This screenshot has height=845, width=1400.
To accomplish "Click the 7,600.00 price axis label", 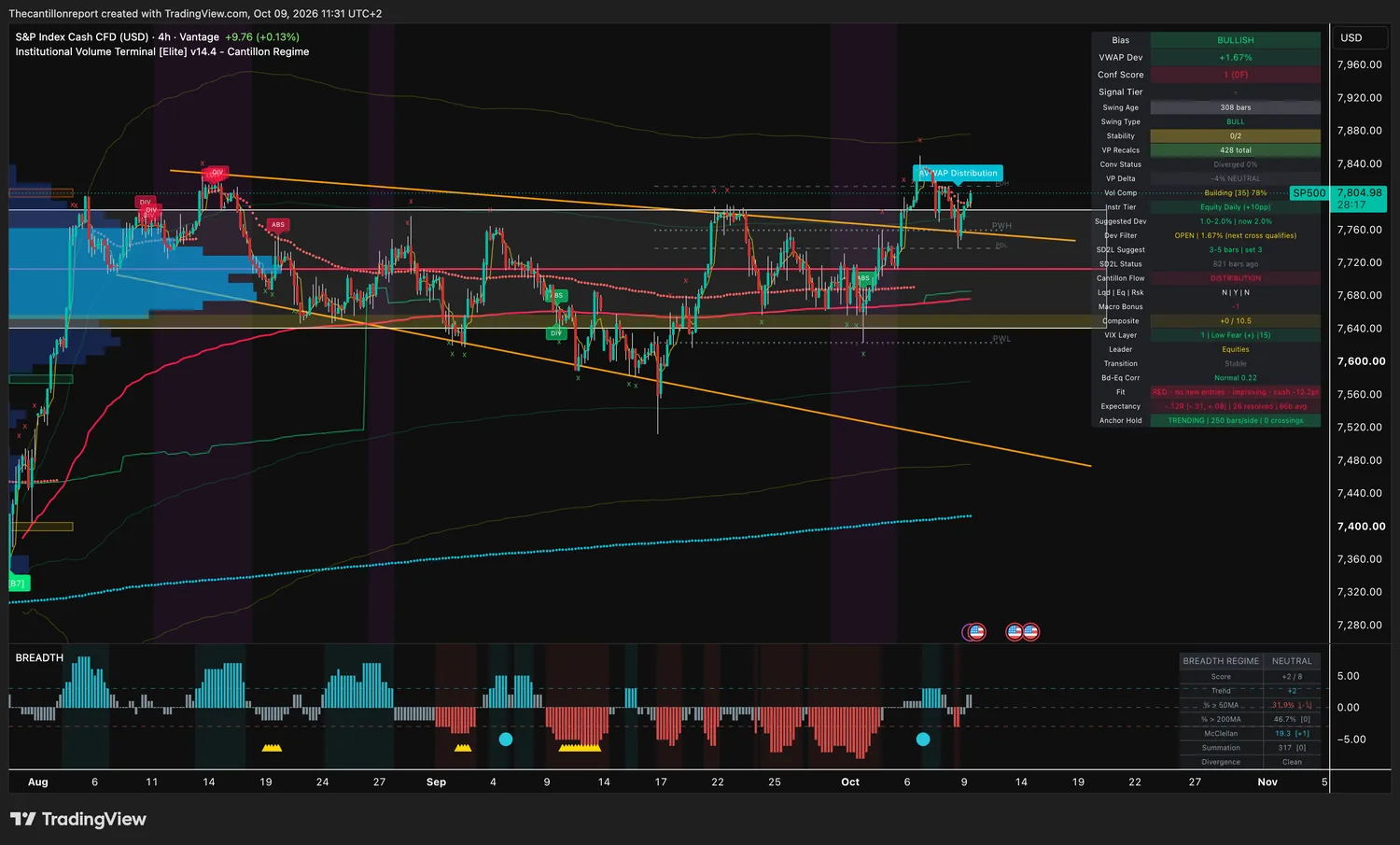I will pyautogui.click(x=1361, y=361).
